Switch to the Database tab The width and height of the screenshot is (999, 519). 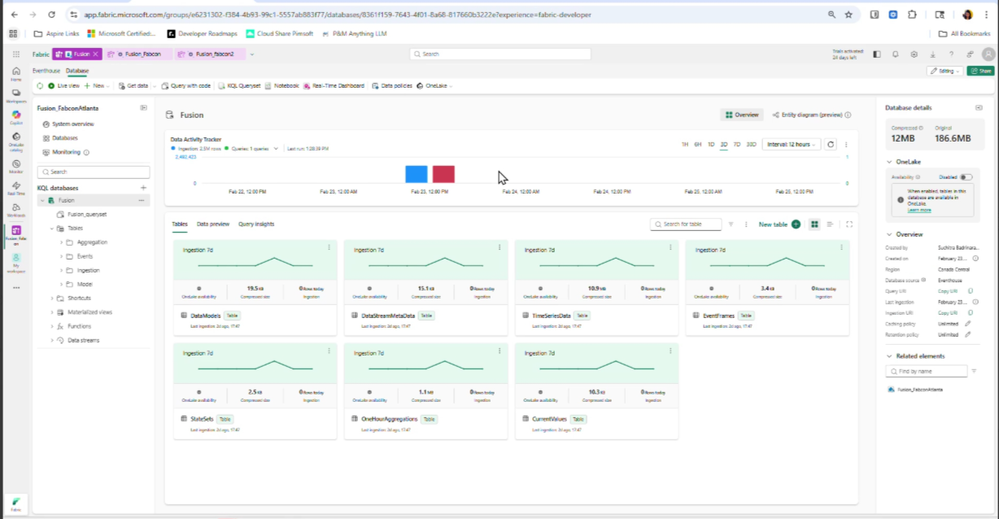77,71
